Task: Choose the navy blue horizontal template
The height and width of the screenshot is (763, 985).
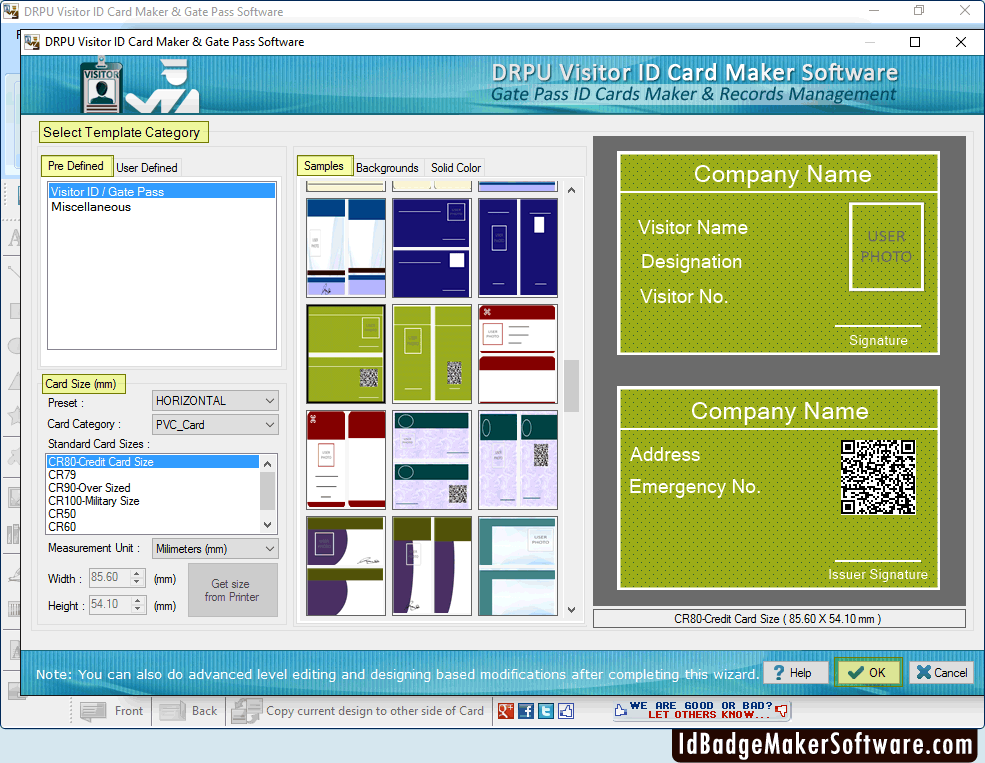Action: (432, 248)
